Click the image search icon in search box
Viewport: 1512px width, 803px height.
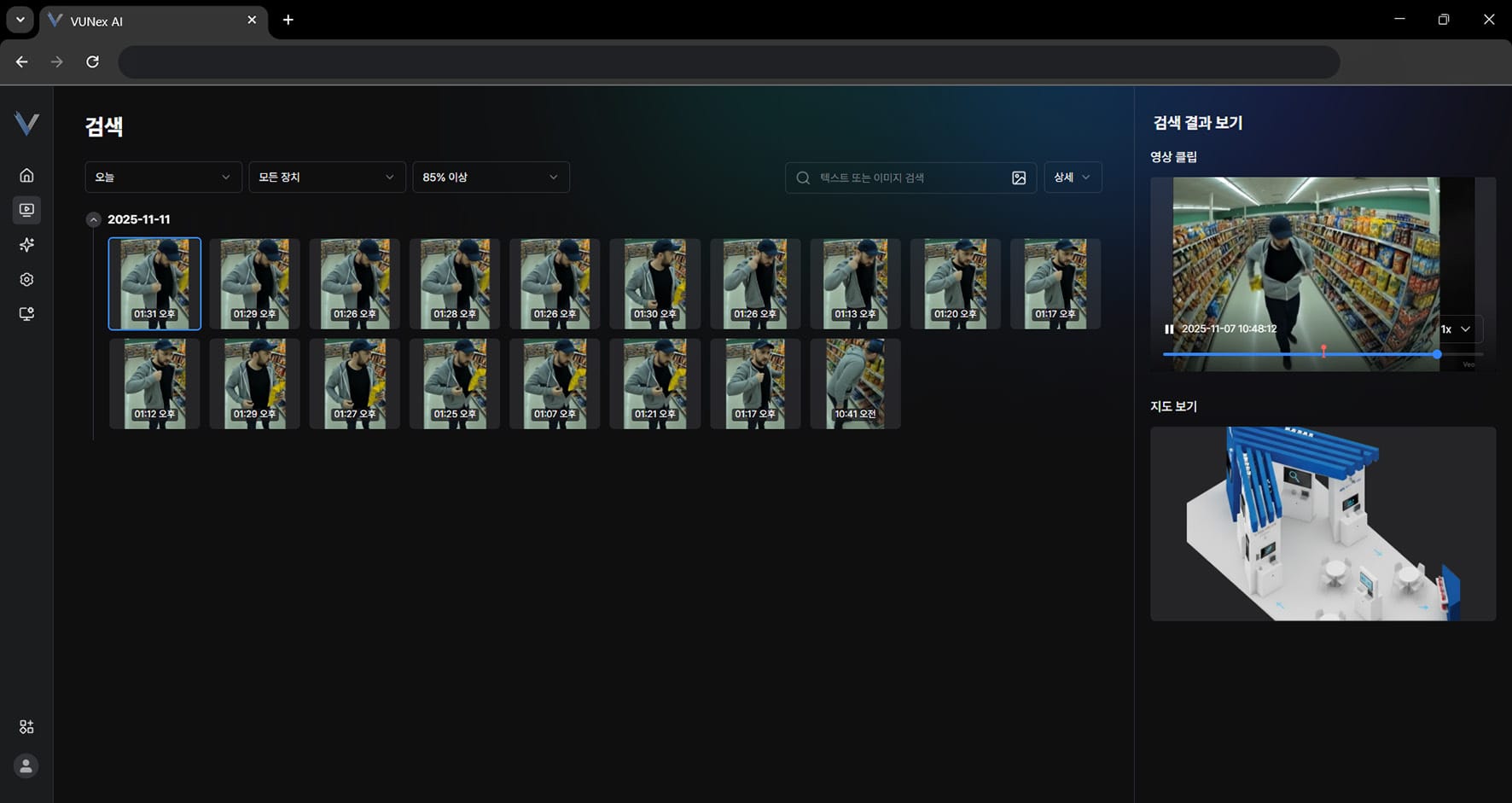point(1019,177)
